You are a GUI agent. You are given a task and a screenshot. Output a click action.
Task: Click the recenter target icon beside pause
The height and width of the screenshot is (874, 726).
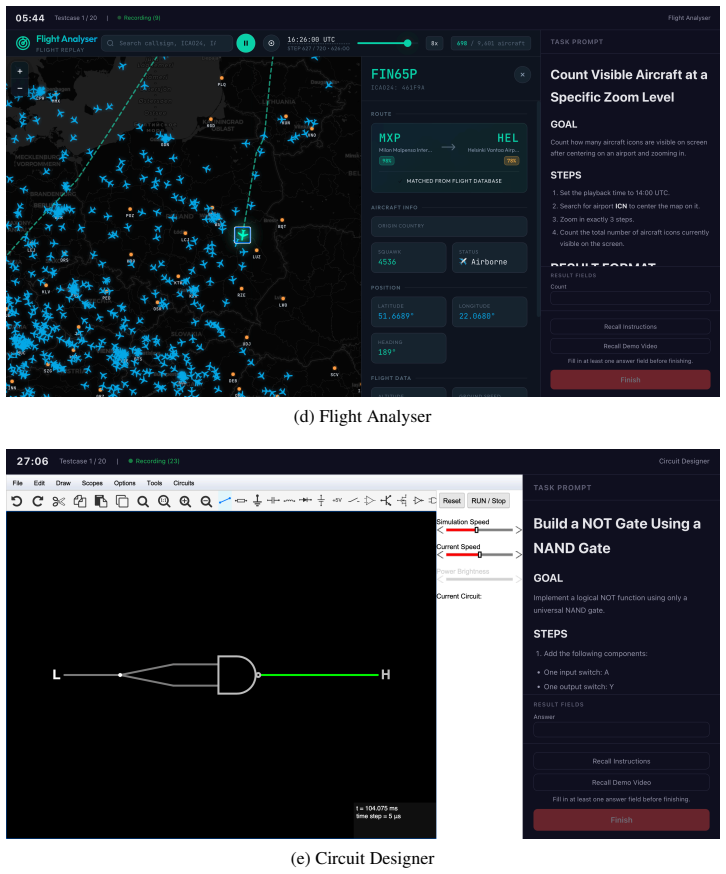click(x=271, y=43)
